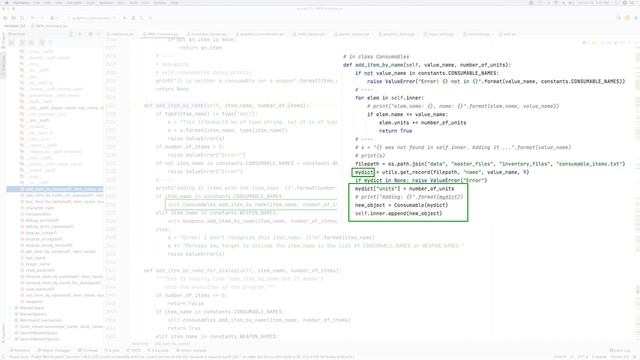640x360 pixels.
Task: Open the View menu
Action: (58, 3)
